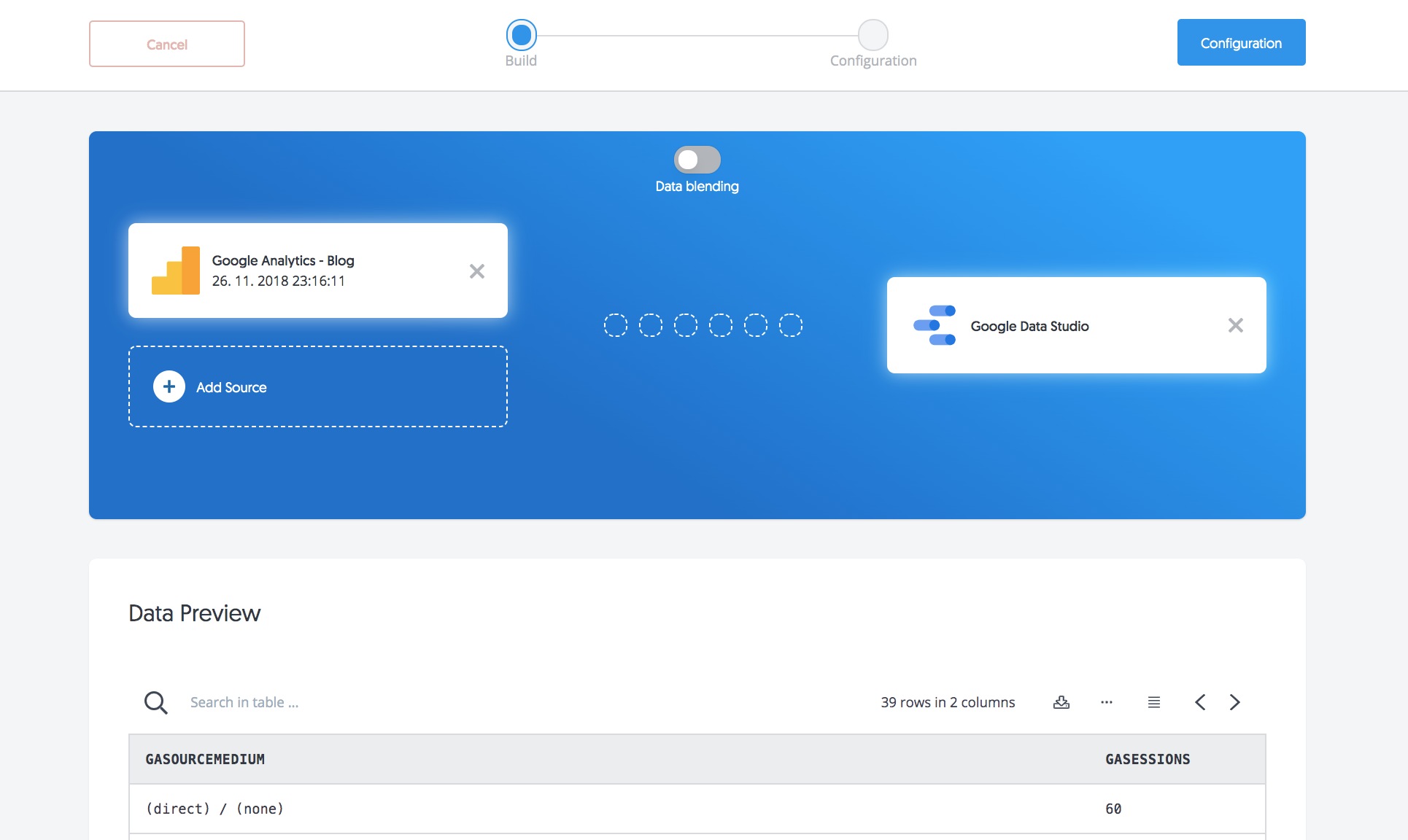Open the three-dots more options menu
The height and width of the screenshot is (840, 1408).
tap(1107, 702)
